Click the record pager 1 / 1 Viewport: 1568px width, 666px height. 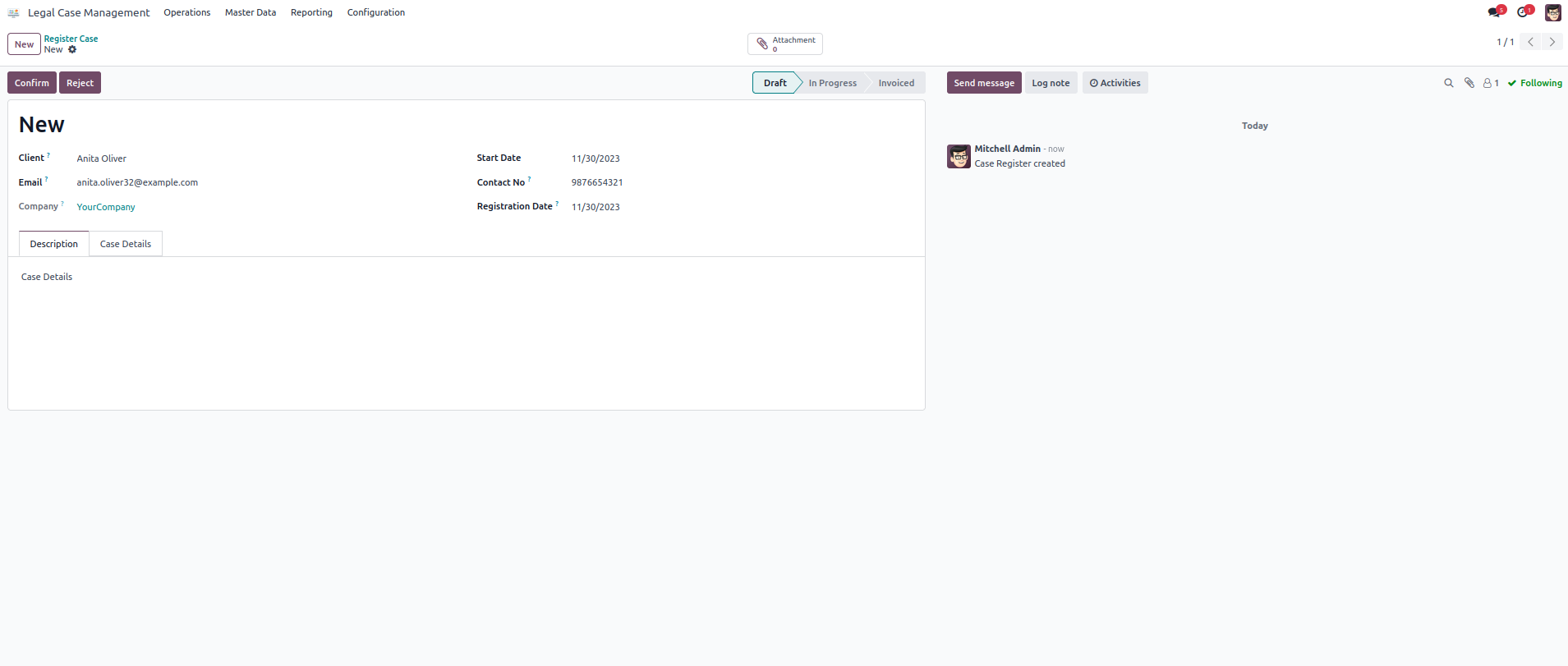[x=1505, y=42]
